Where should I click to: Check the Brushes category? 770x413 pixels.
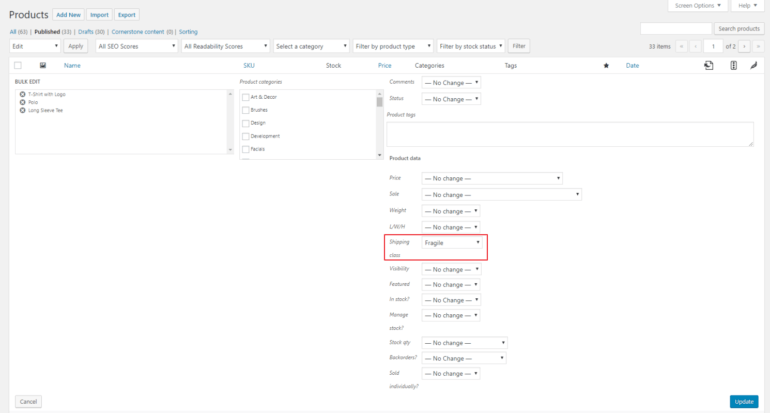246,110
